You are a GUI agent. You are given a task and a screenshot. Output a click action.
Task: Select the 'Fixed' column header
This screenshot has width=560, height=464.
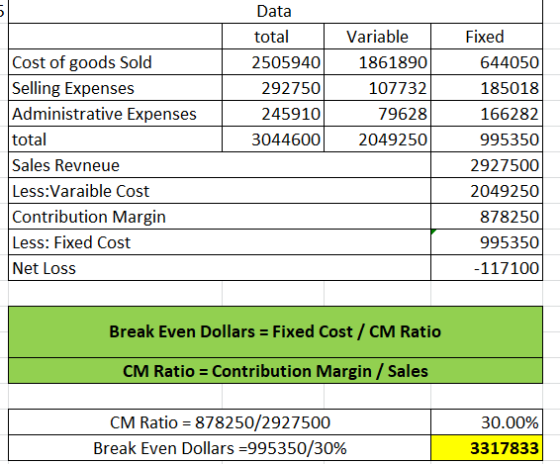[486, 36]
